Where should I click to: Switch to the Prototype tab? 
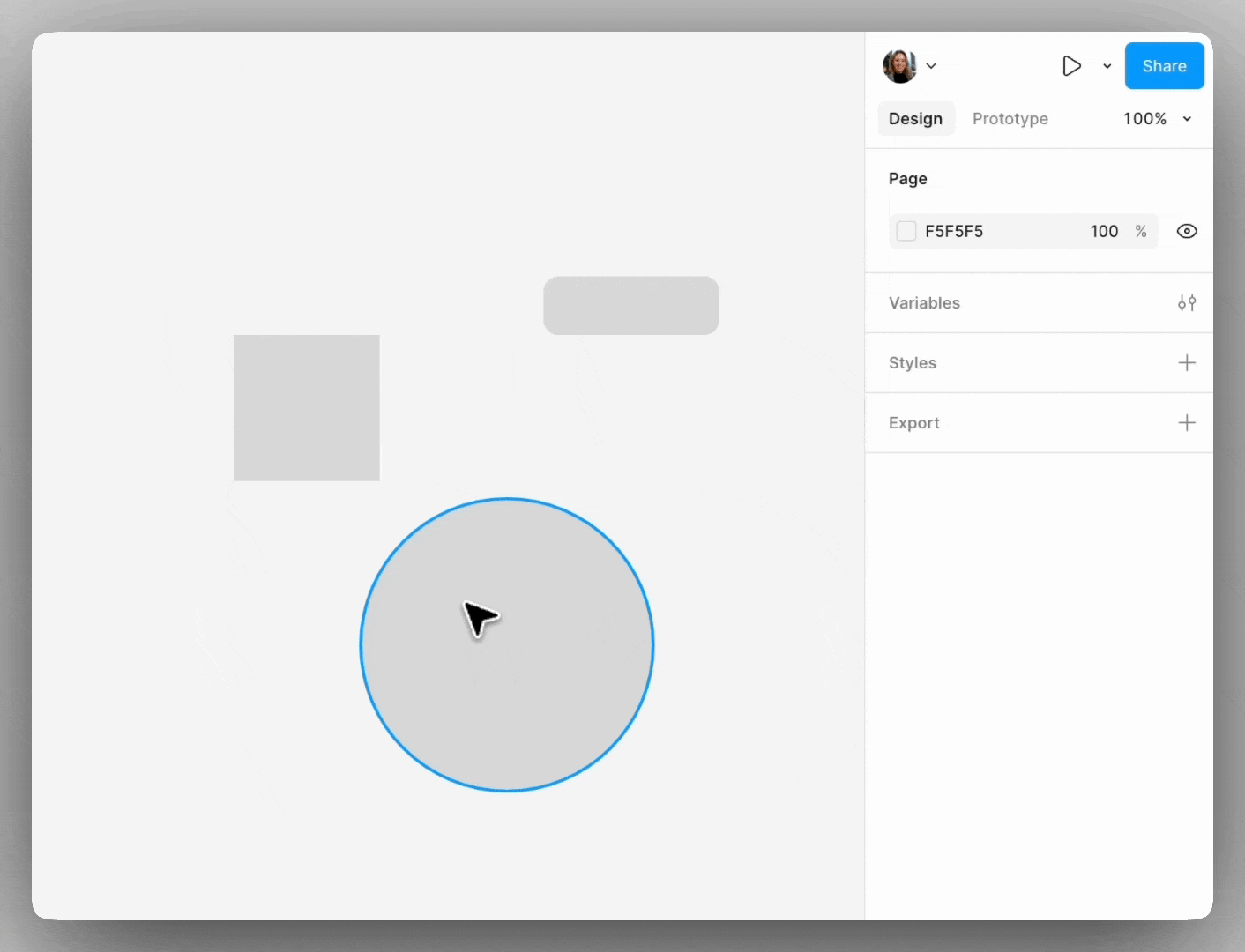pyautogui.click(x=1010, y=119)
